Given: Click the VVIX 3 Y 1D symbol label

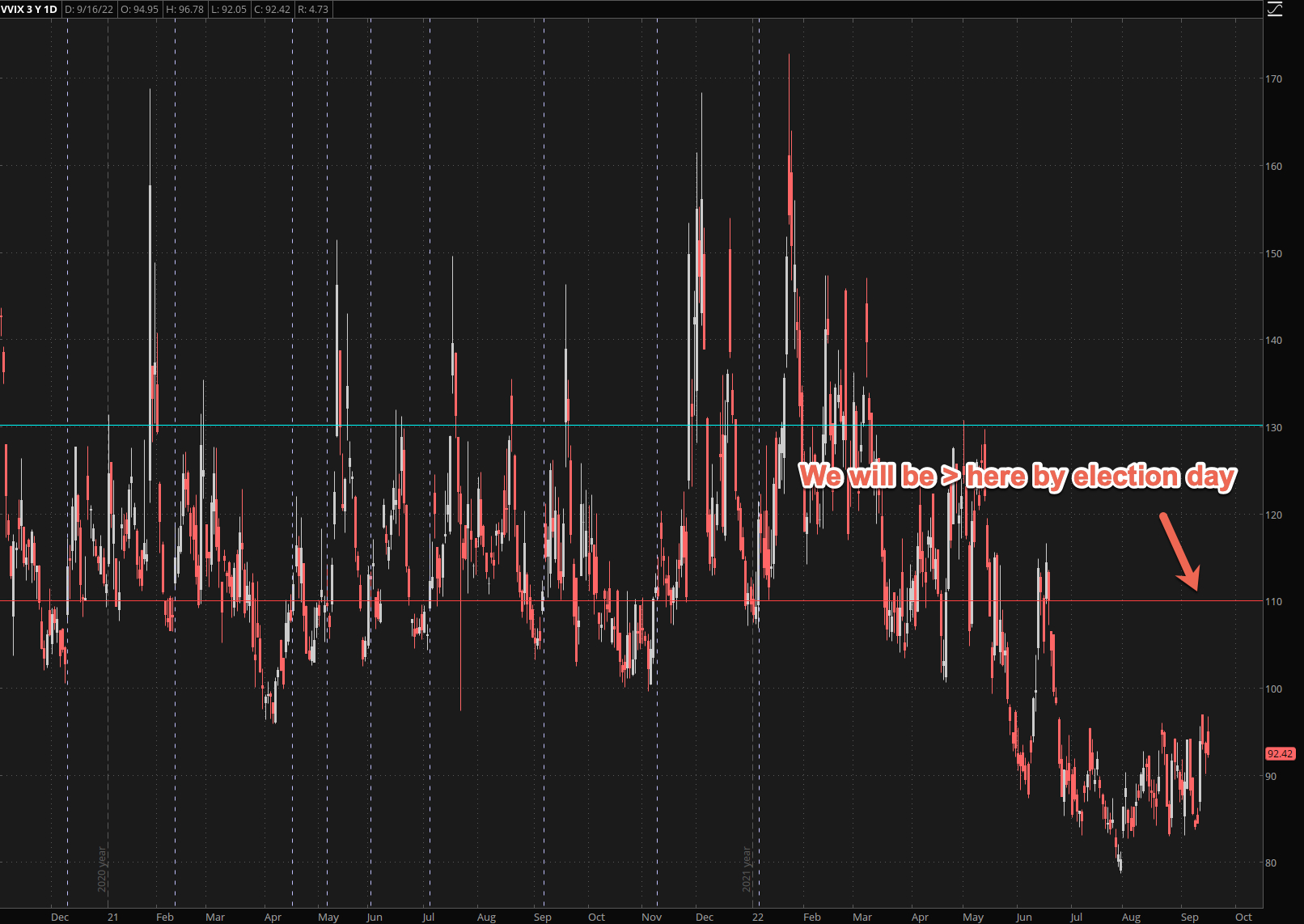Looking at the screenshot, I should [29, 10].
